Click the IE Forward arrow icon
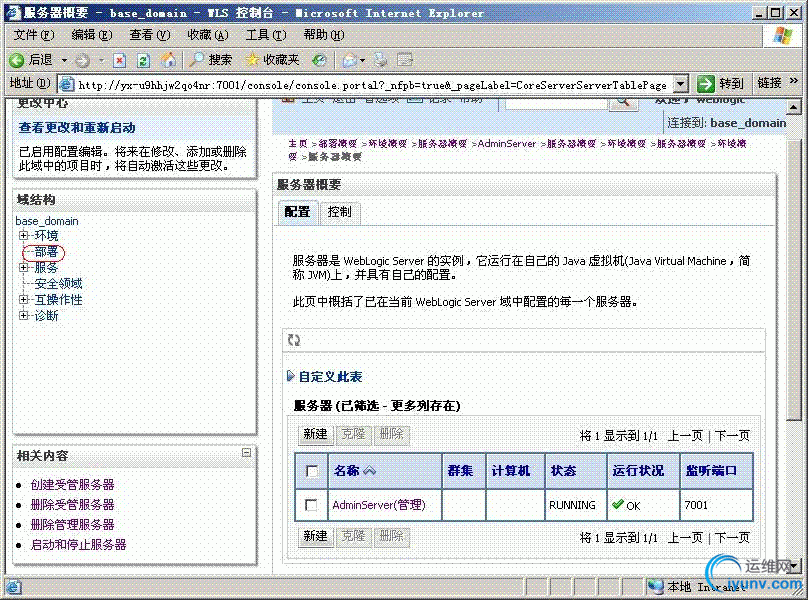Viewport: 808px width, 600px height. point(82,61)
